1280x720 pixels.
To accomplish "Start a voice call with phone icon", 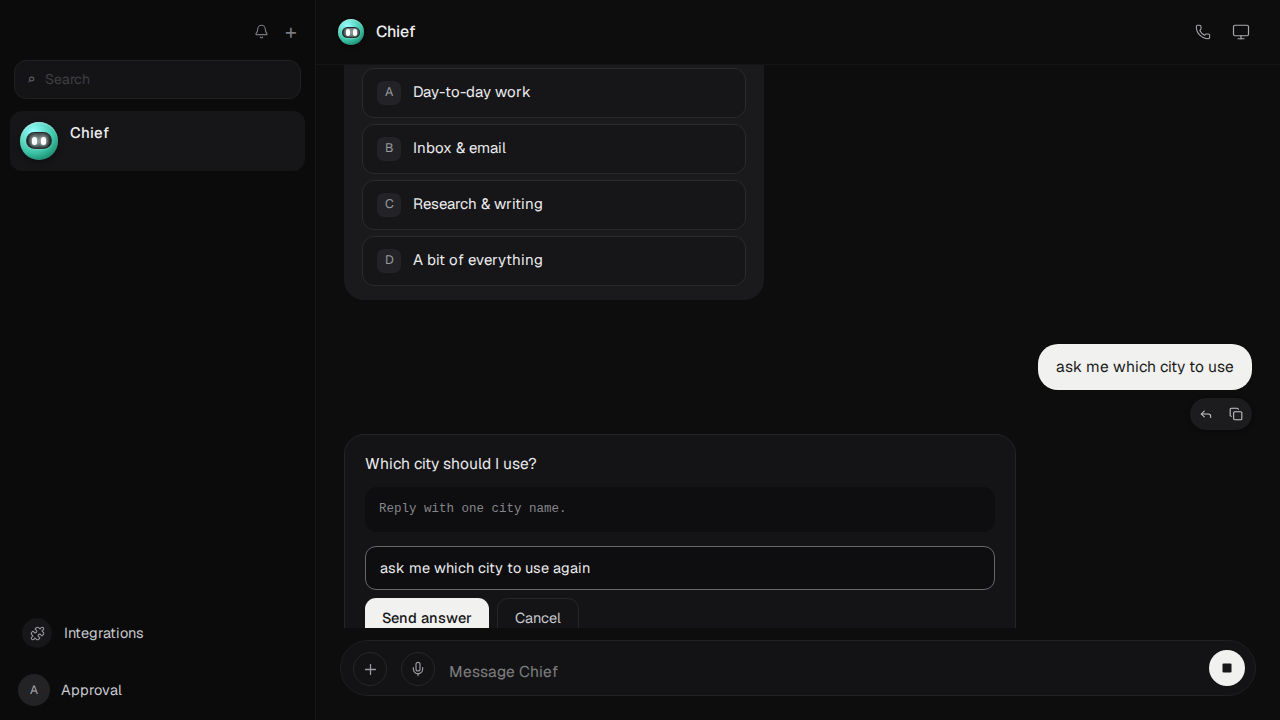I will [1203, 32].
